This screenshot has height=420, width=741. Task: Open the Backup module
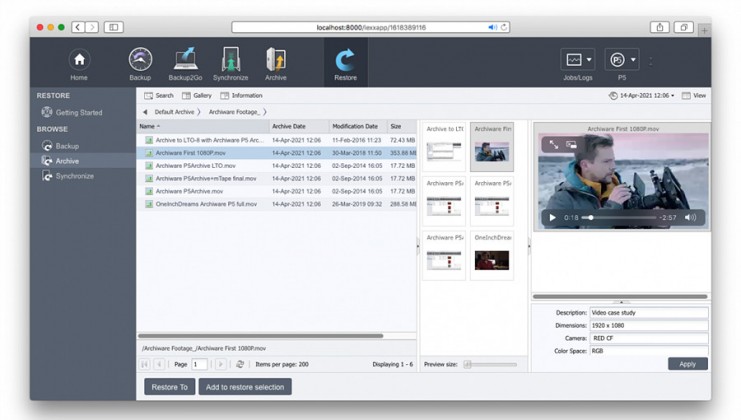[140, 64]
